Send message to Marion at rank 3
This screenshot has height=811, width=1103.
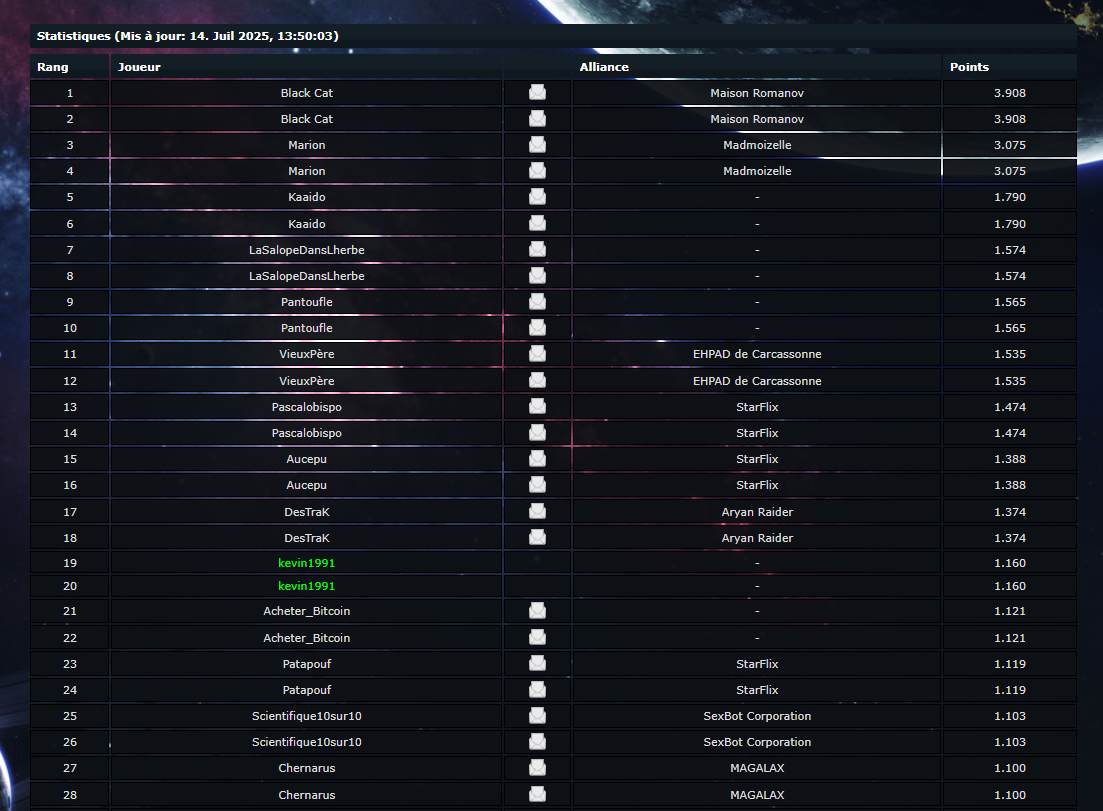(x=537, y=145)
